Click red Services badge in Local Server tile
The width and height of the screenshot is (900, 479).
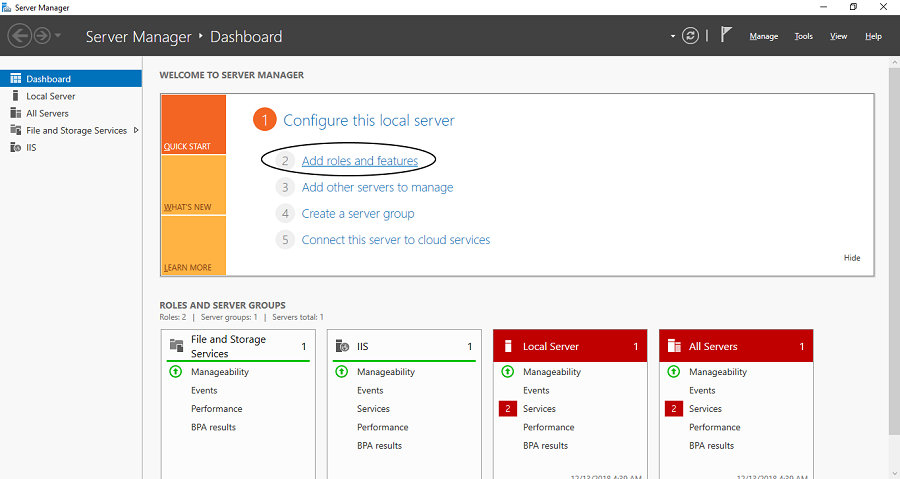[x=507, y=408]
